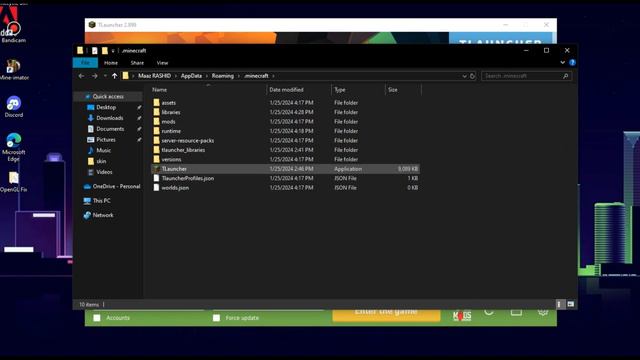The width and height of the screenshot is (640, 360).
Task: Open TLauncher folder icon at bottom
Action: 516,312
